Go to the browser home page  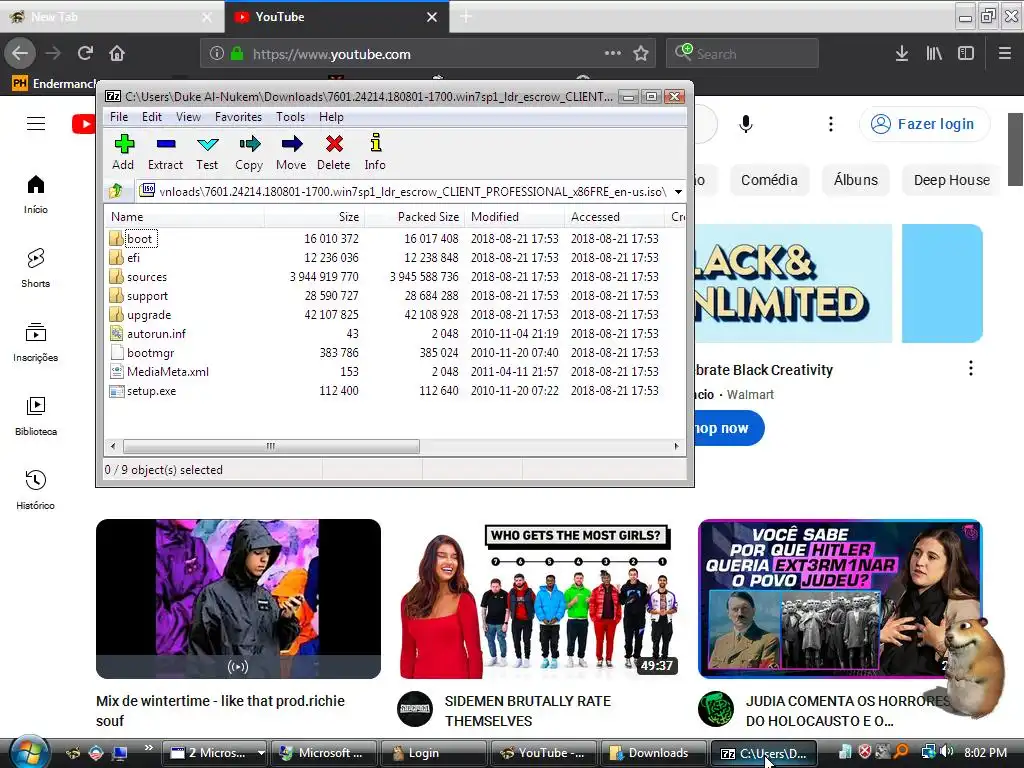117,54
